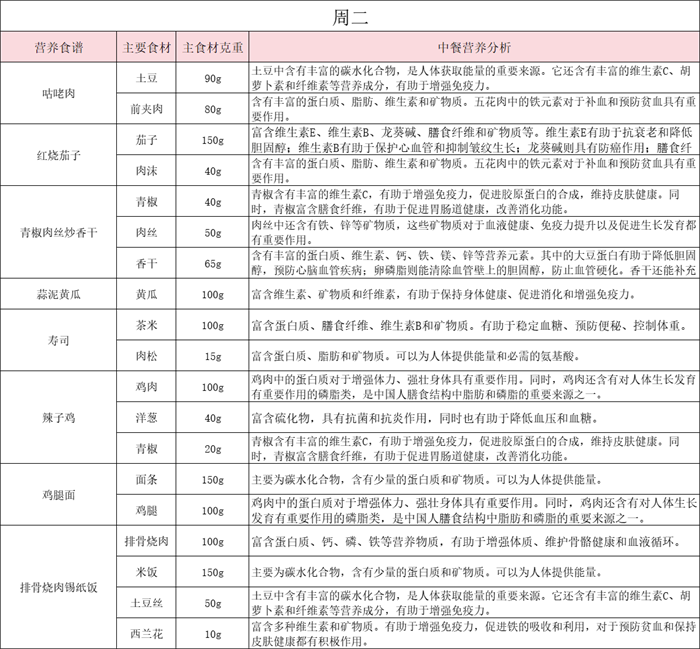The width and height of the screenshot is (700, 649).
Task: Click the 周二 title cell
Action: pyautogui.click(x=350, y=17)
